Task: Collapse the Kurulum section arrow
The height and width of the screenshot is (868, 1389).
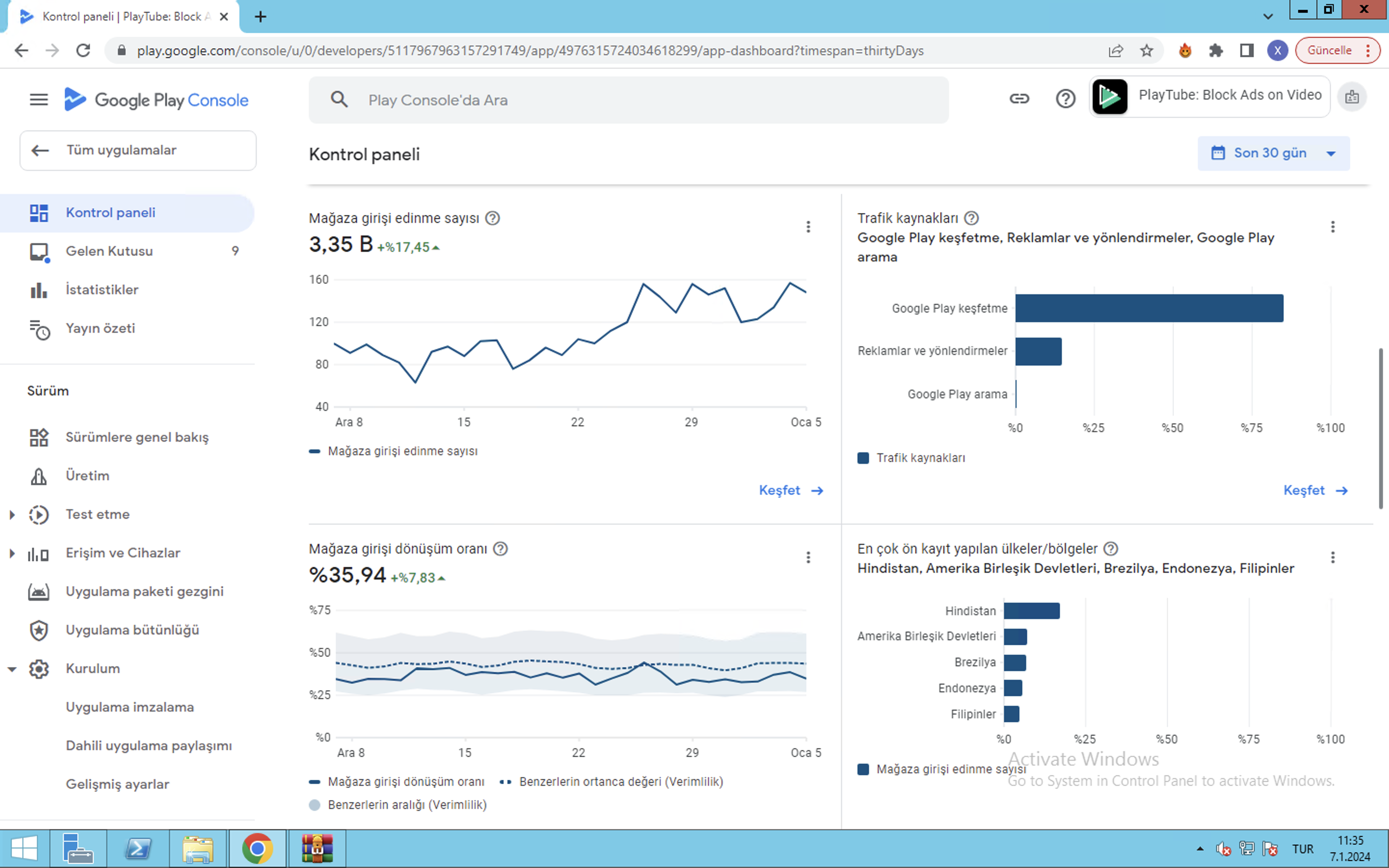Action: click(x=12, y=669)
